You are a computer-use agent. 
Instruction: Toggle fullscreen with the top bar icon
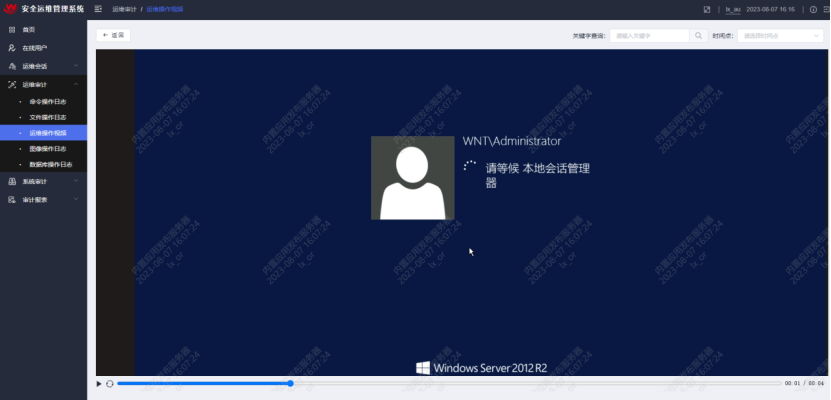click(x=706, y=10)
